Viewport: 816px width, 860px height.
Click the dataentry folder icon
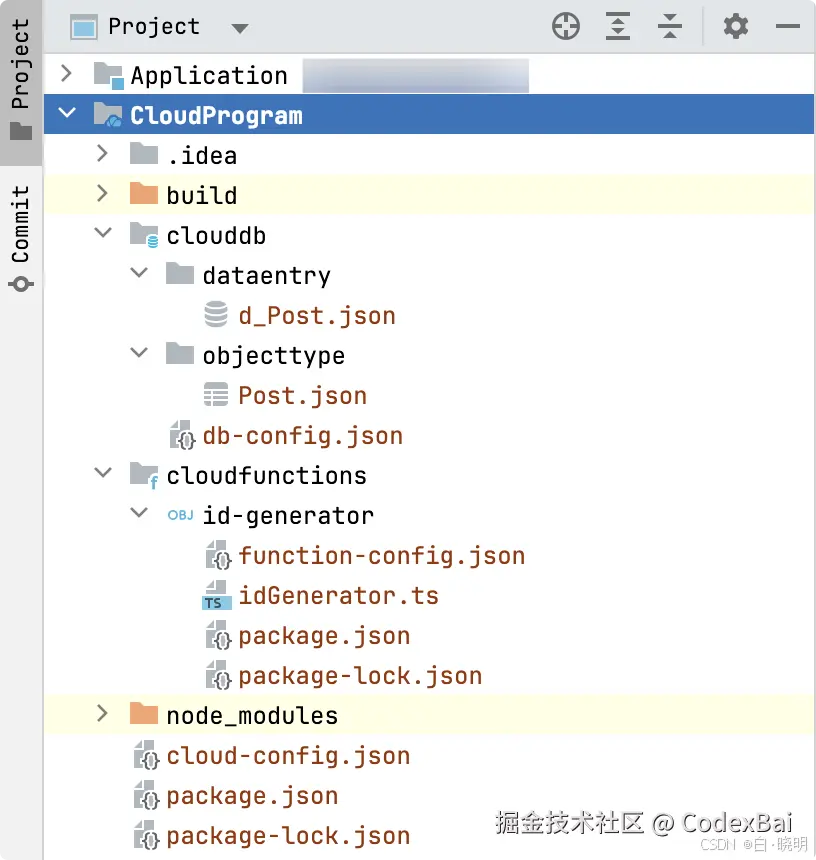point(180,273)
